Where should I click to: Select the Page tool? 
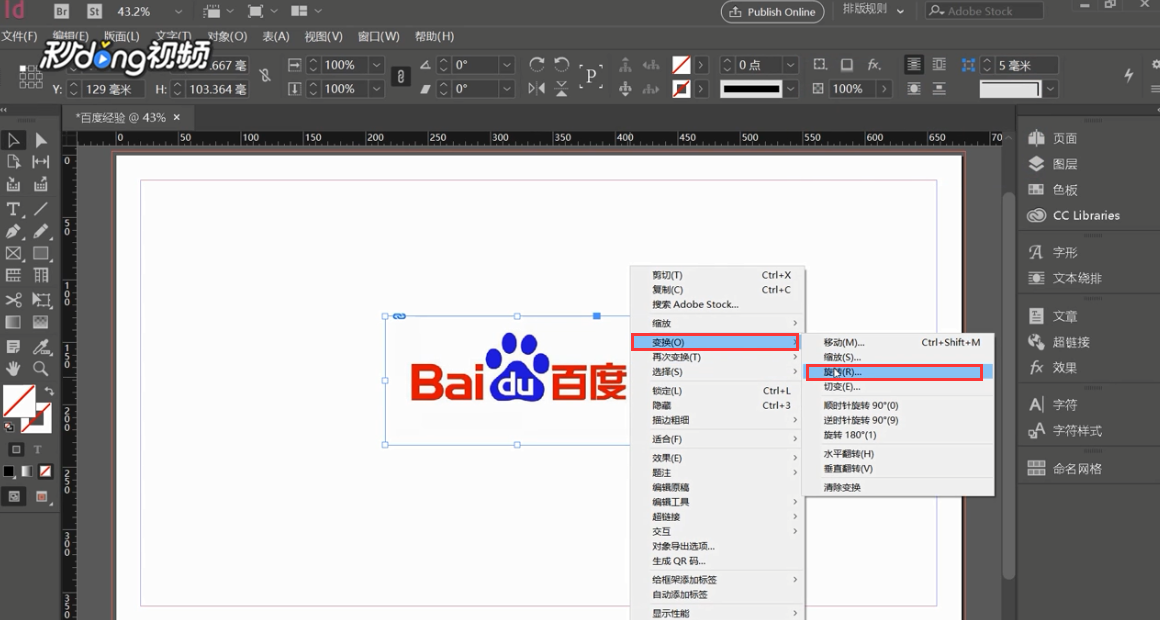pos(13,162)
